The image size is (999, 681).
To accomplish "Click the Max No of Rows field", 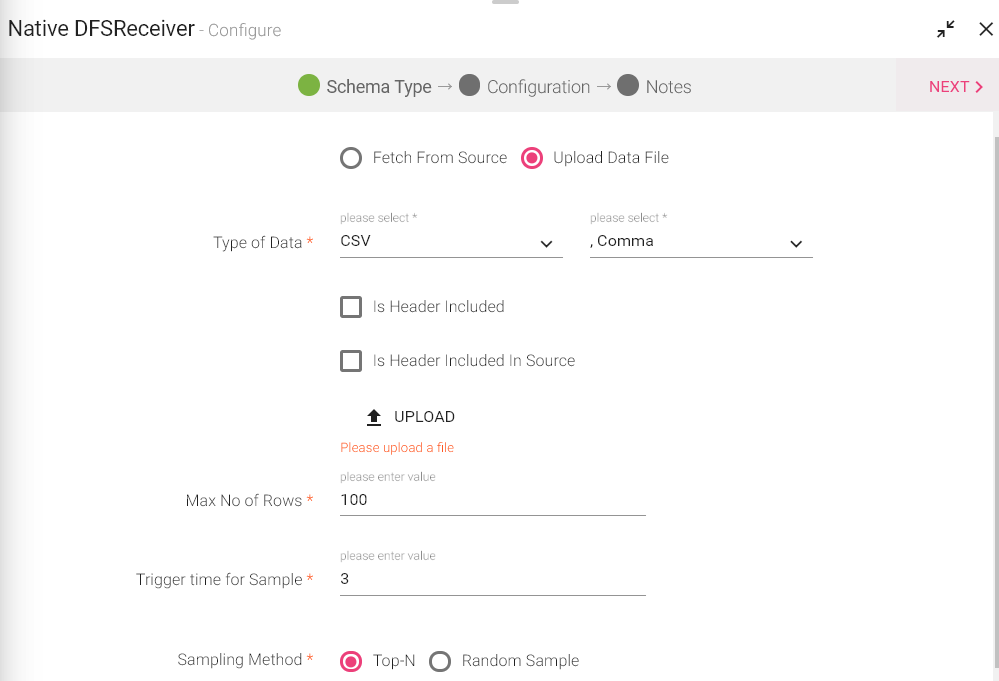I will click(x=492, y=501).
